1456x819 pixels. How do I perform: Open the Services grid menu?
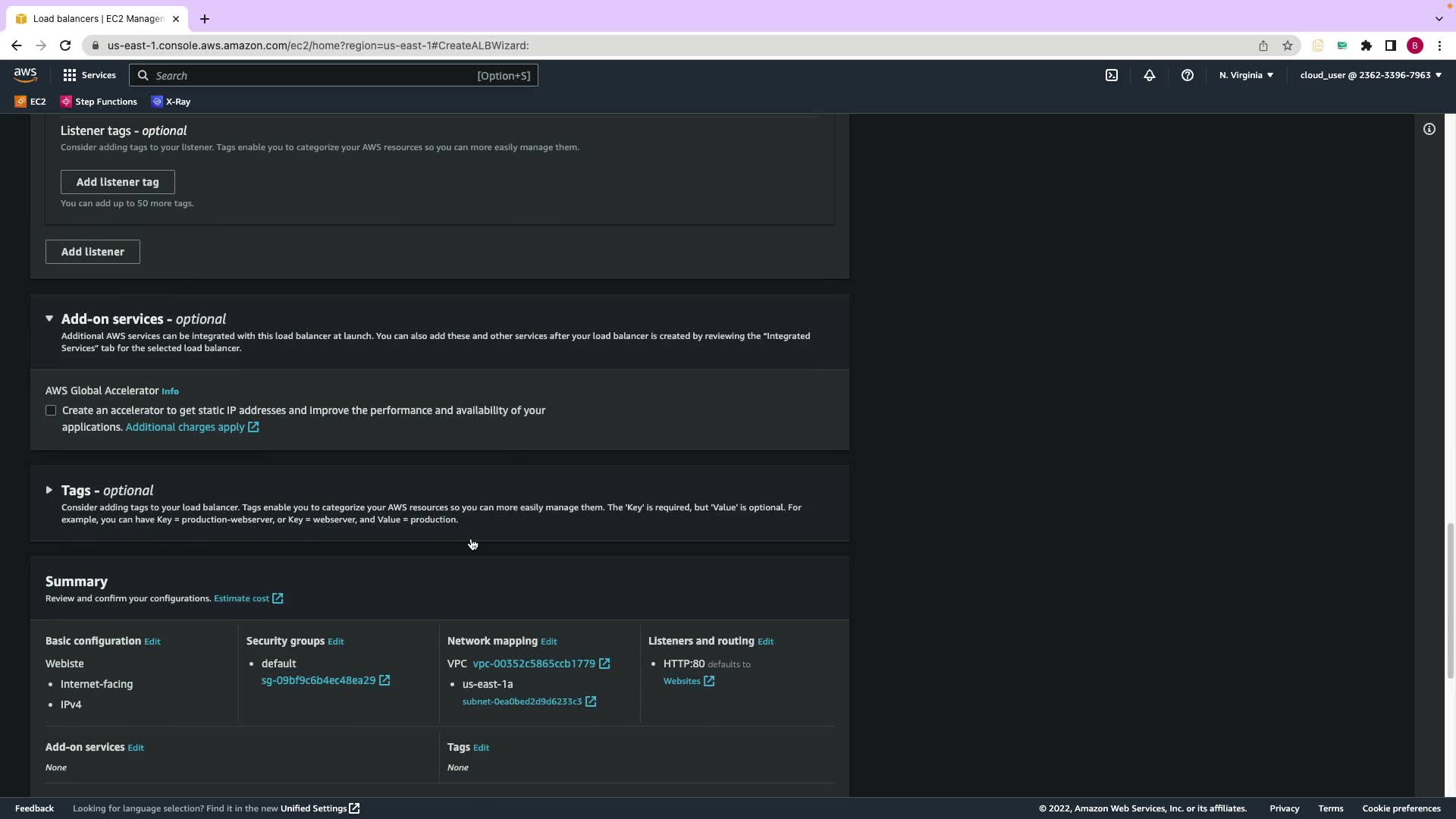tap(89, 75)
